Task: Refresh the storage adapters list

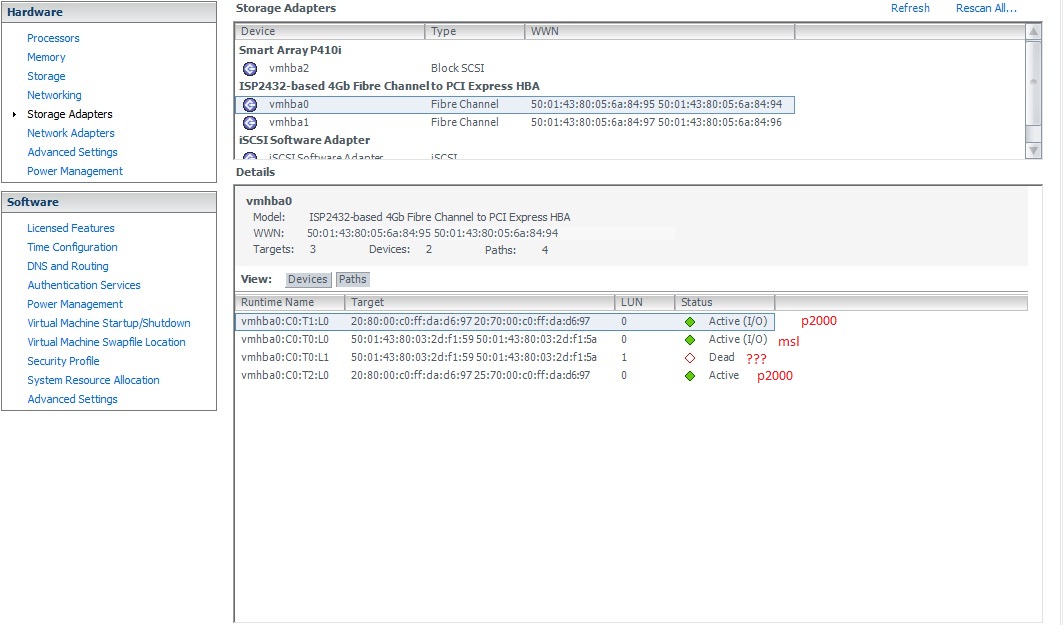Action: pos(910,8)
